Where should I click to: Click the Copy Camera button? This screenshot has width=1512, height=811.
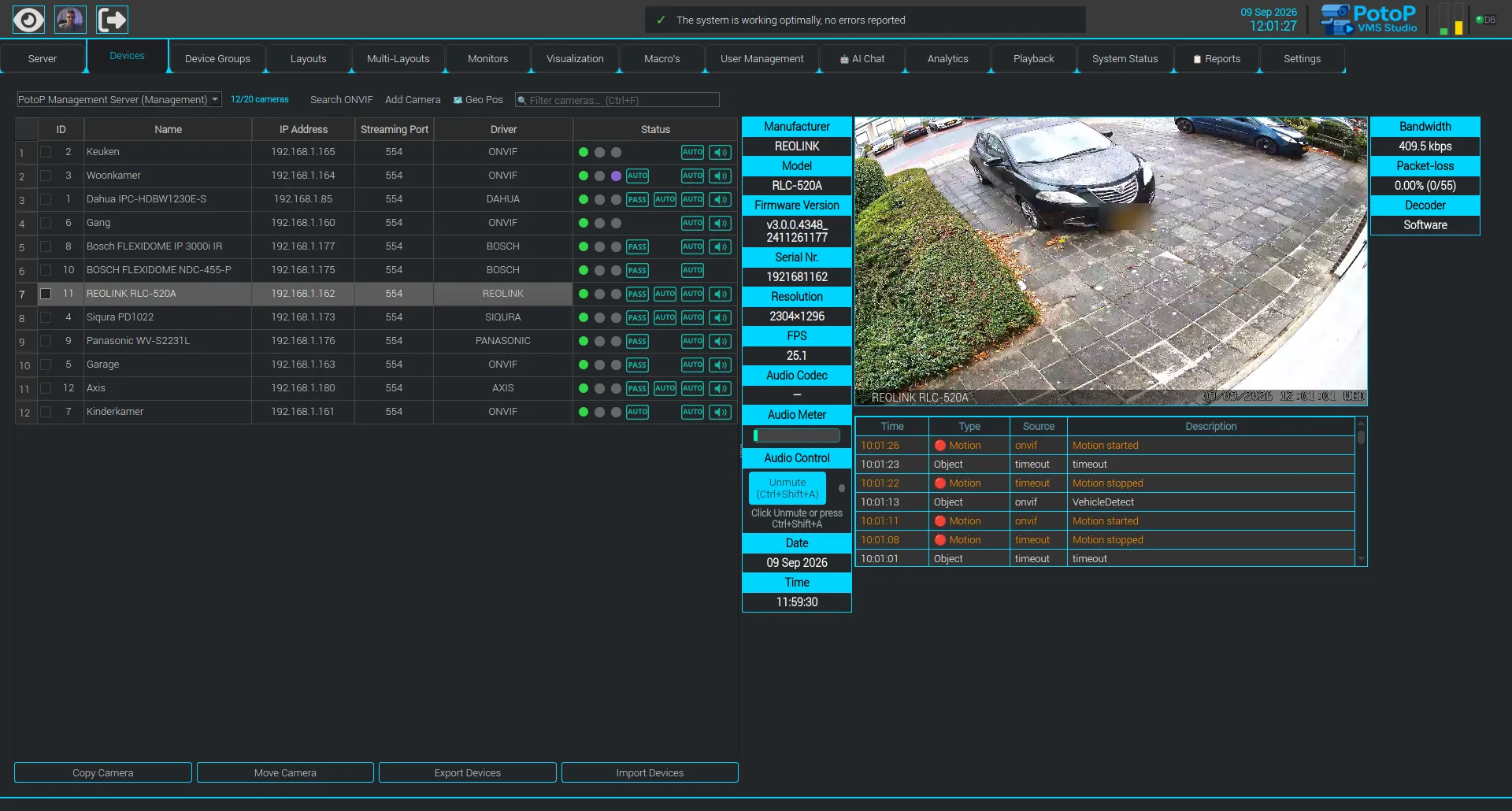click(x=103, y=772)
